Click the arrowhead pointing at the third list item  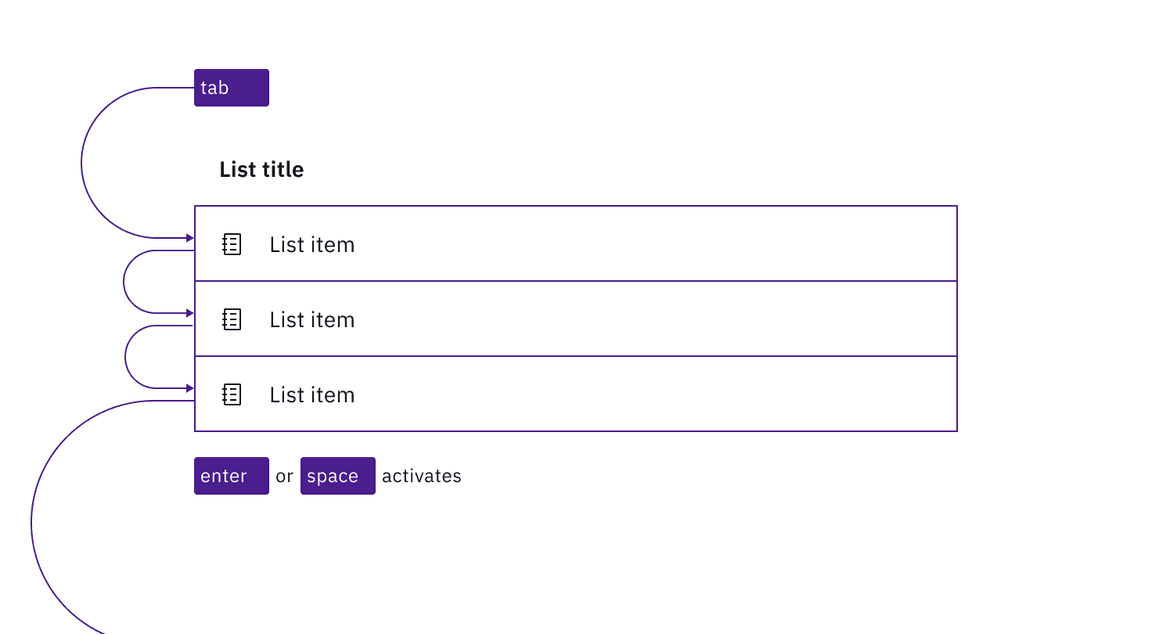click(x=189, y=388)
